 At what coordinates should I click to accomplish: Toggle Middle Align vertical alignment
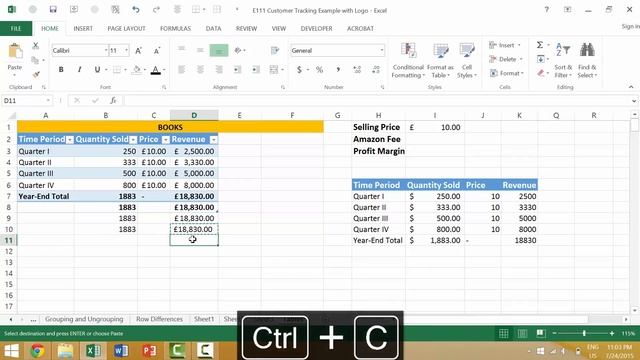pyautogui.click(x=200, y=50)
